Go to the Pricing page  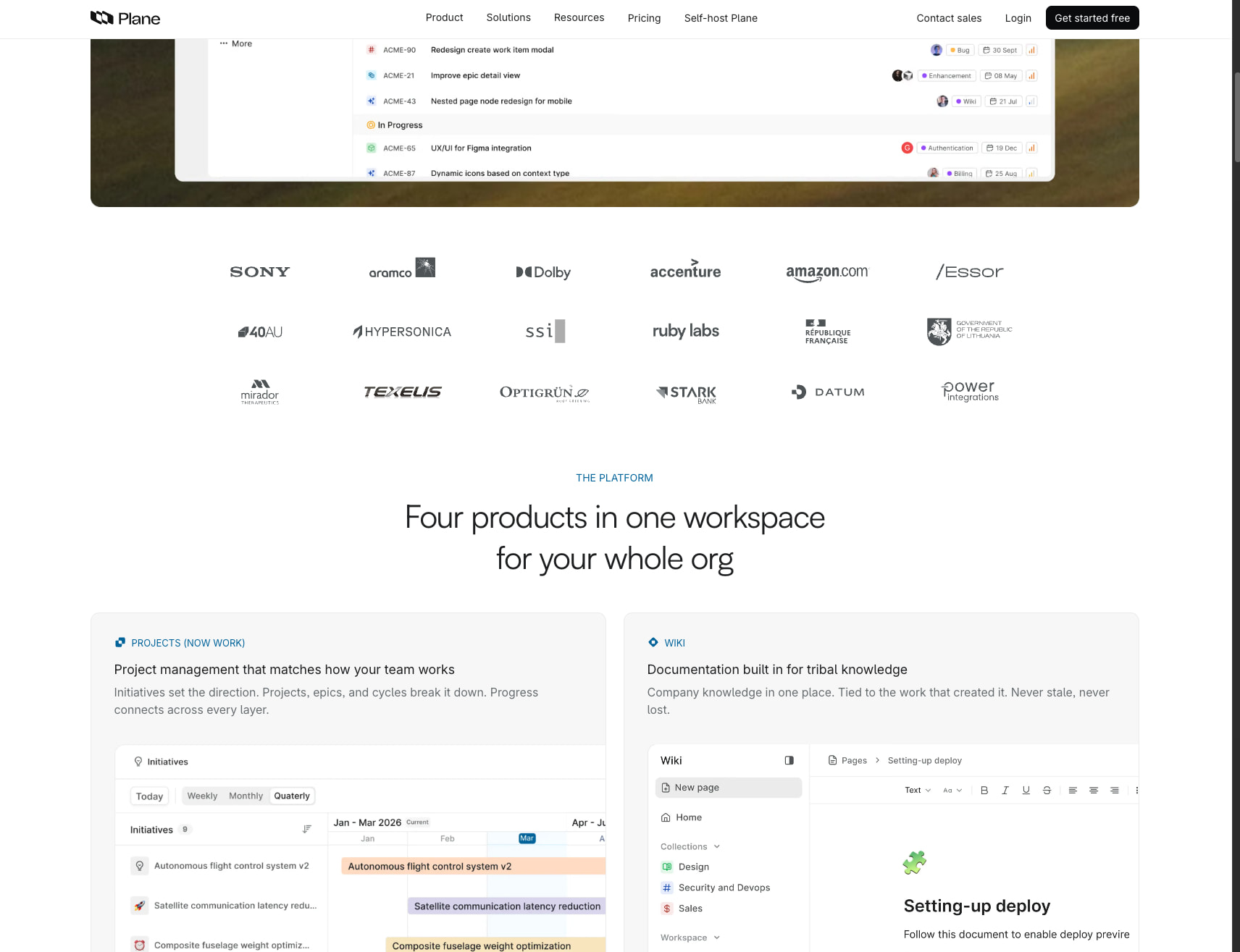click(644, 18)
